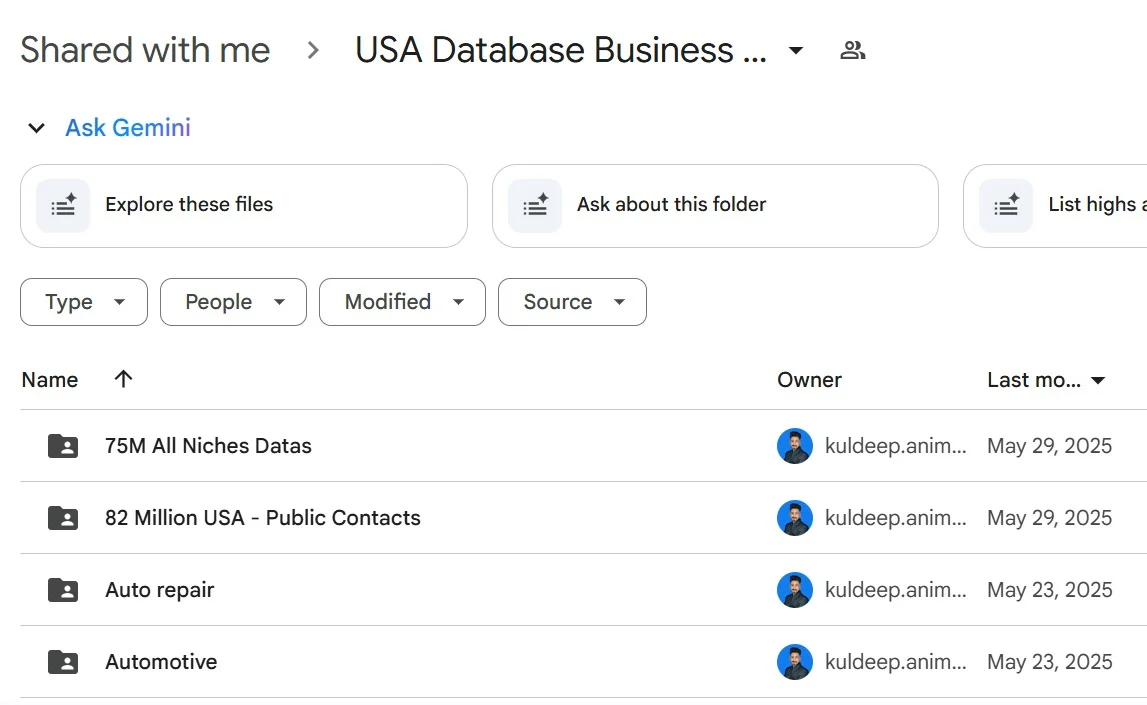Expand the Modified filter dropdown
This screenshot has height=705, width=1147.
(402, 302)
